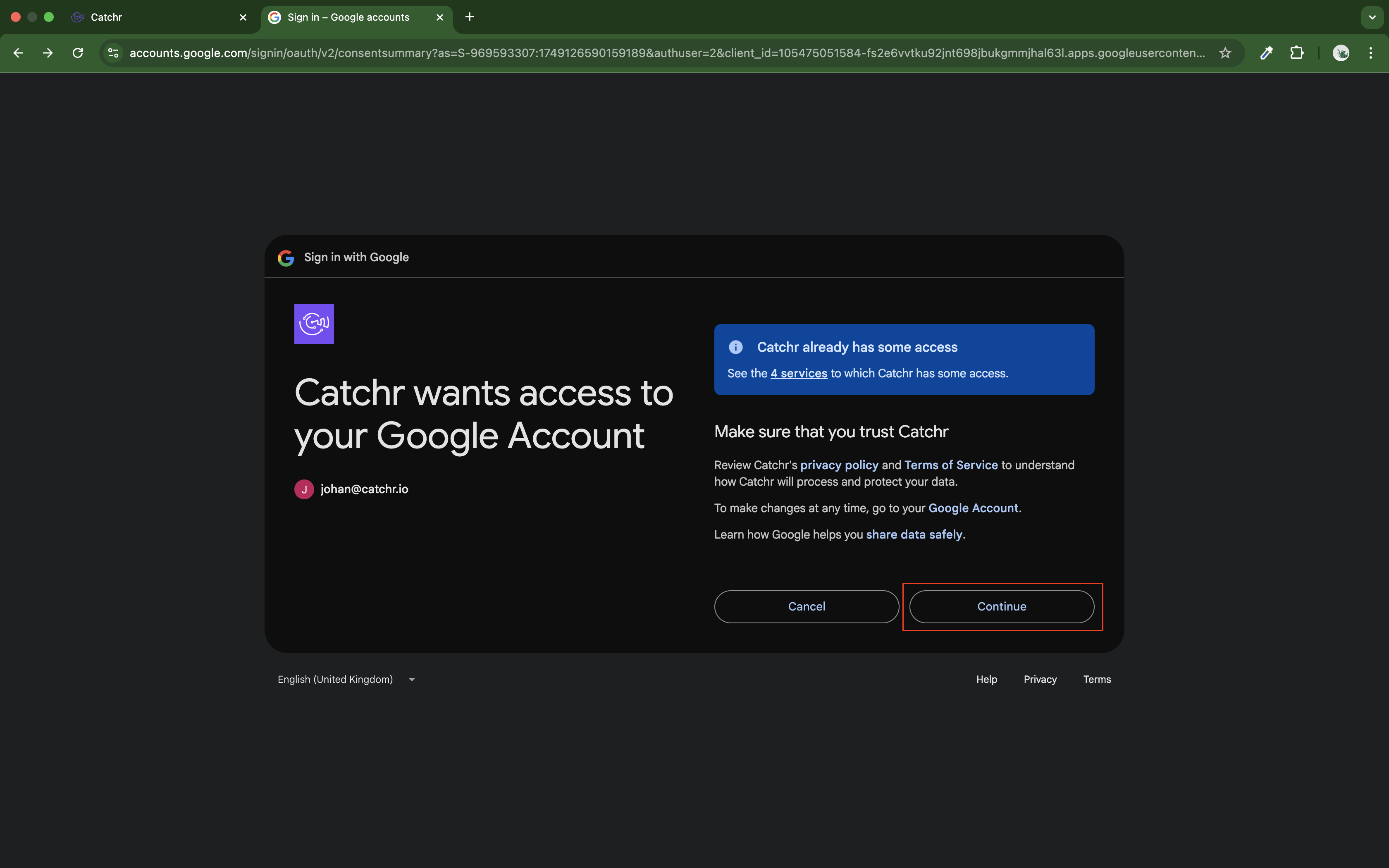Open the Chrome profile avatar
Viewport: 1389px width, 868px height.
[x=1341, y=53]
